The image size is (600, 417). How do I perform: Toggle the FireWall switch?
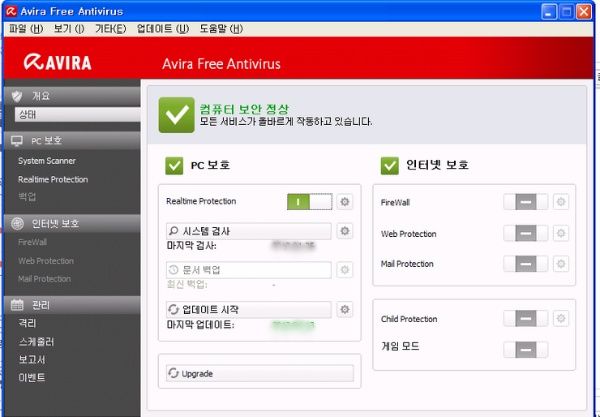click(525, 202)
